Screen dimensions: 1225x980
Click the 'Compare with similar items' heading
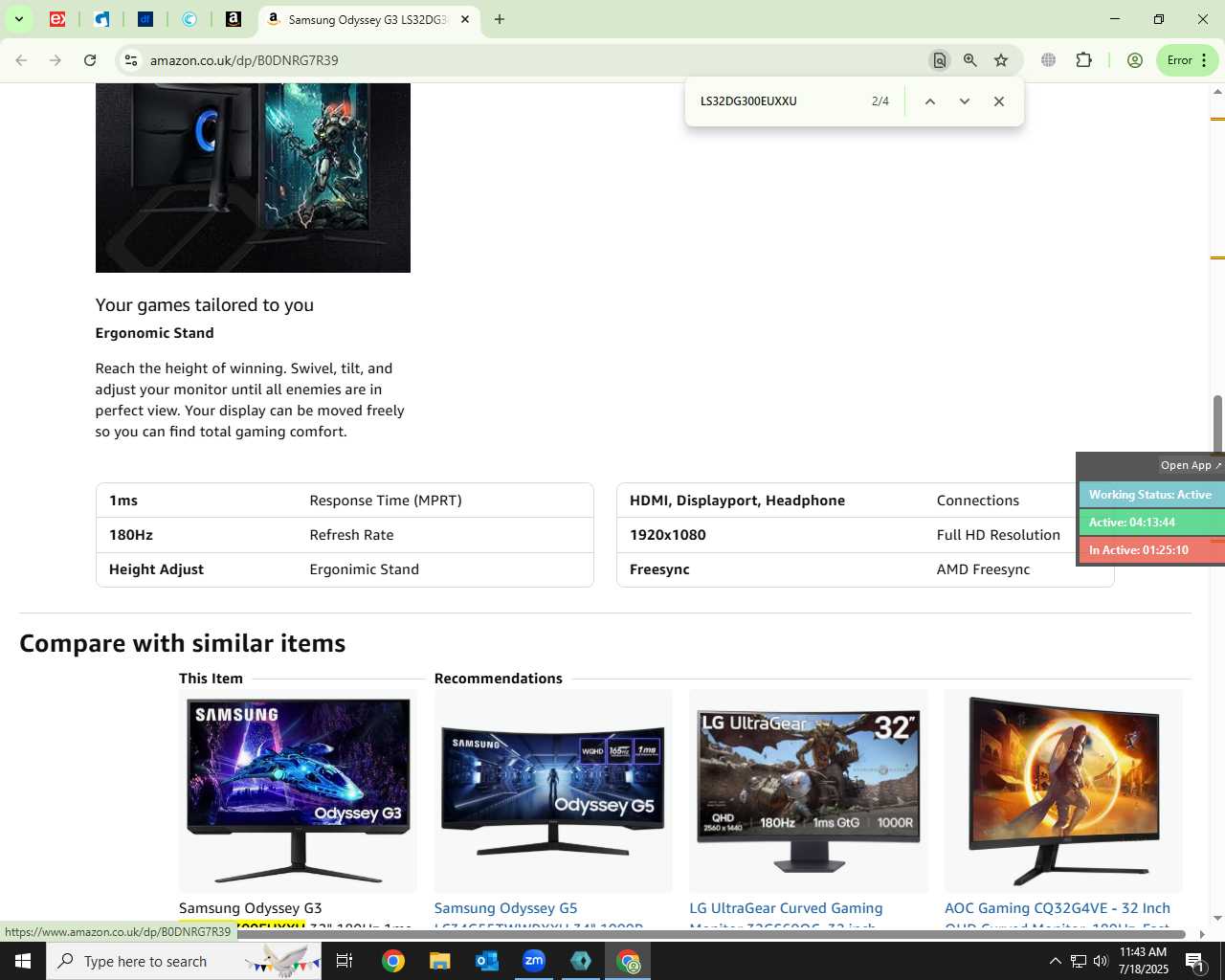183,643
